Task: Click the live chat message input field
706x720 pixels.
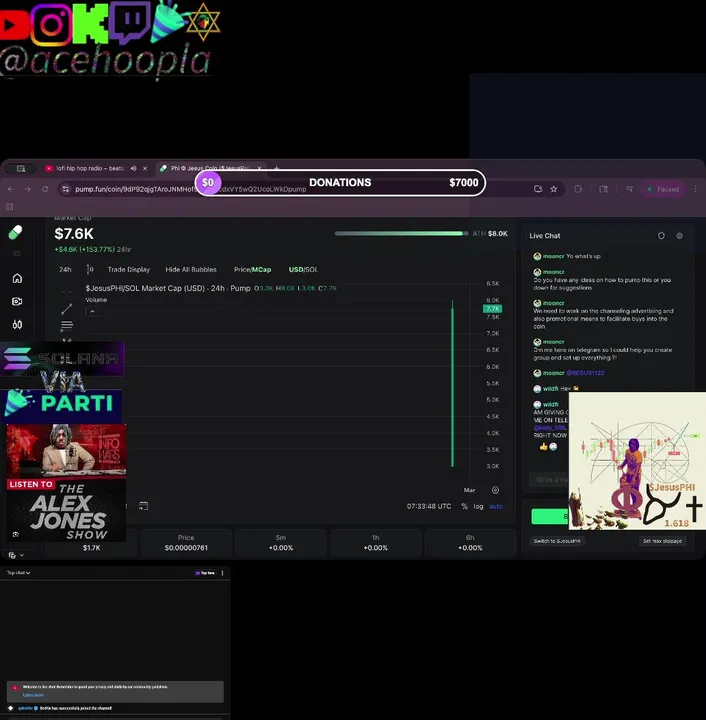Action: click(x=549, y=480)
